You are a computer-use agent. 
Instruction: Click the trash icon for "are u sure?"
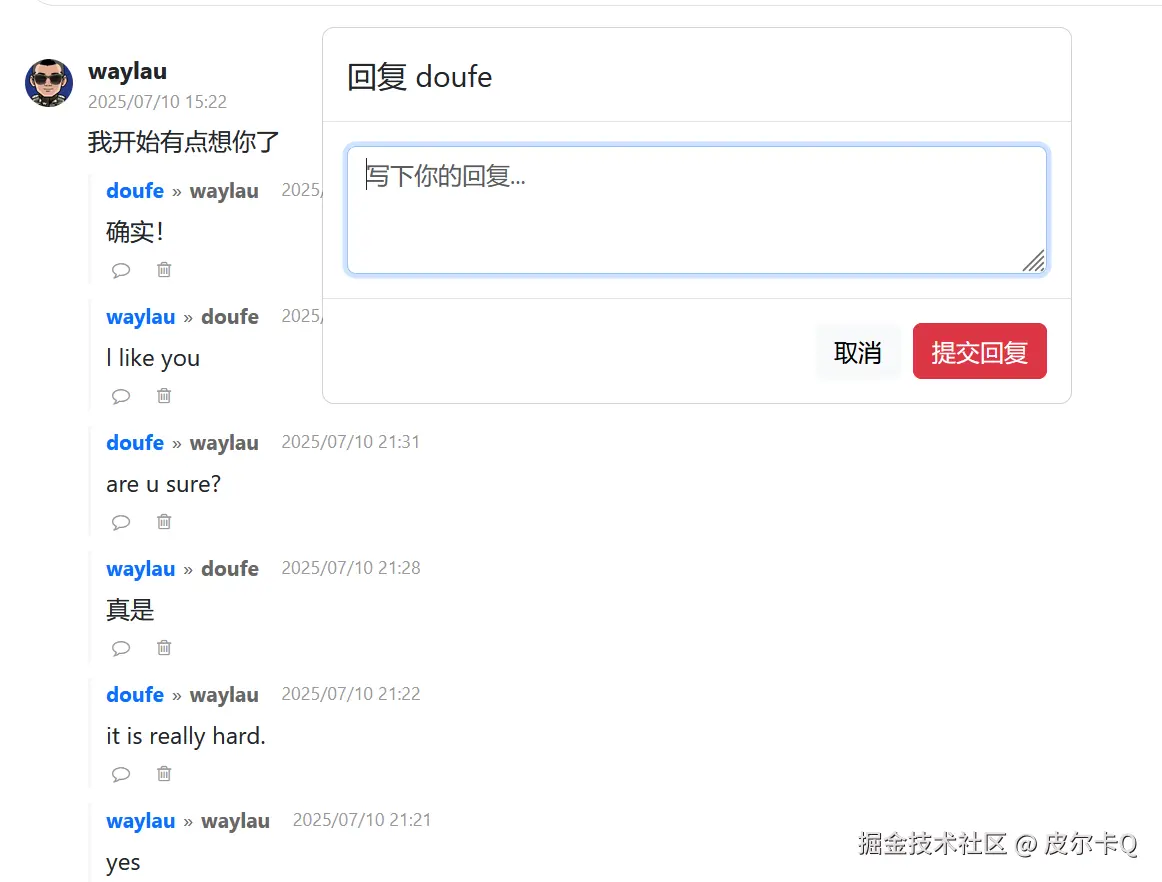[163, 521]
